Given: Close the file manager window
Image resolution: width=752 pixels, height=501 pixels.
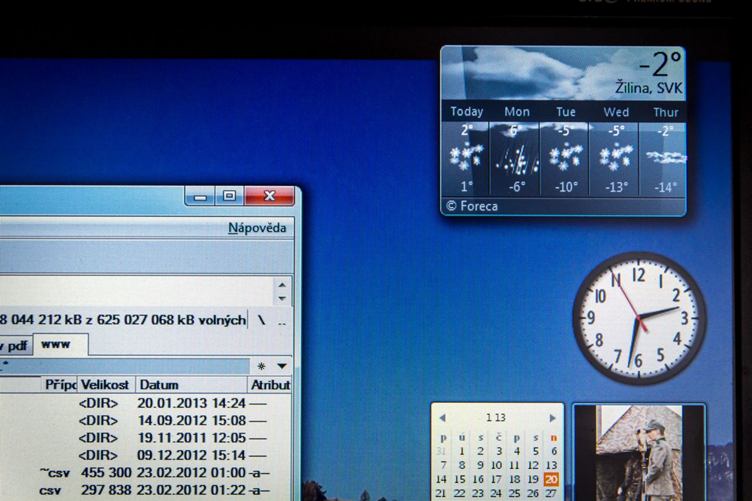Looking at the screenshot, I should (x=270, y=196).
